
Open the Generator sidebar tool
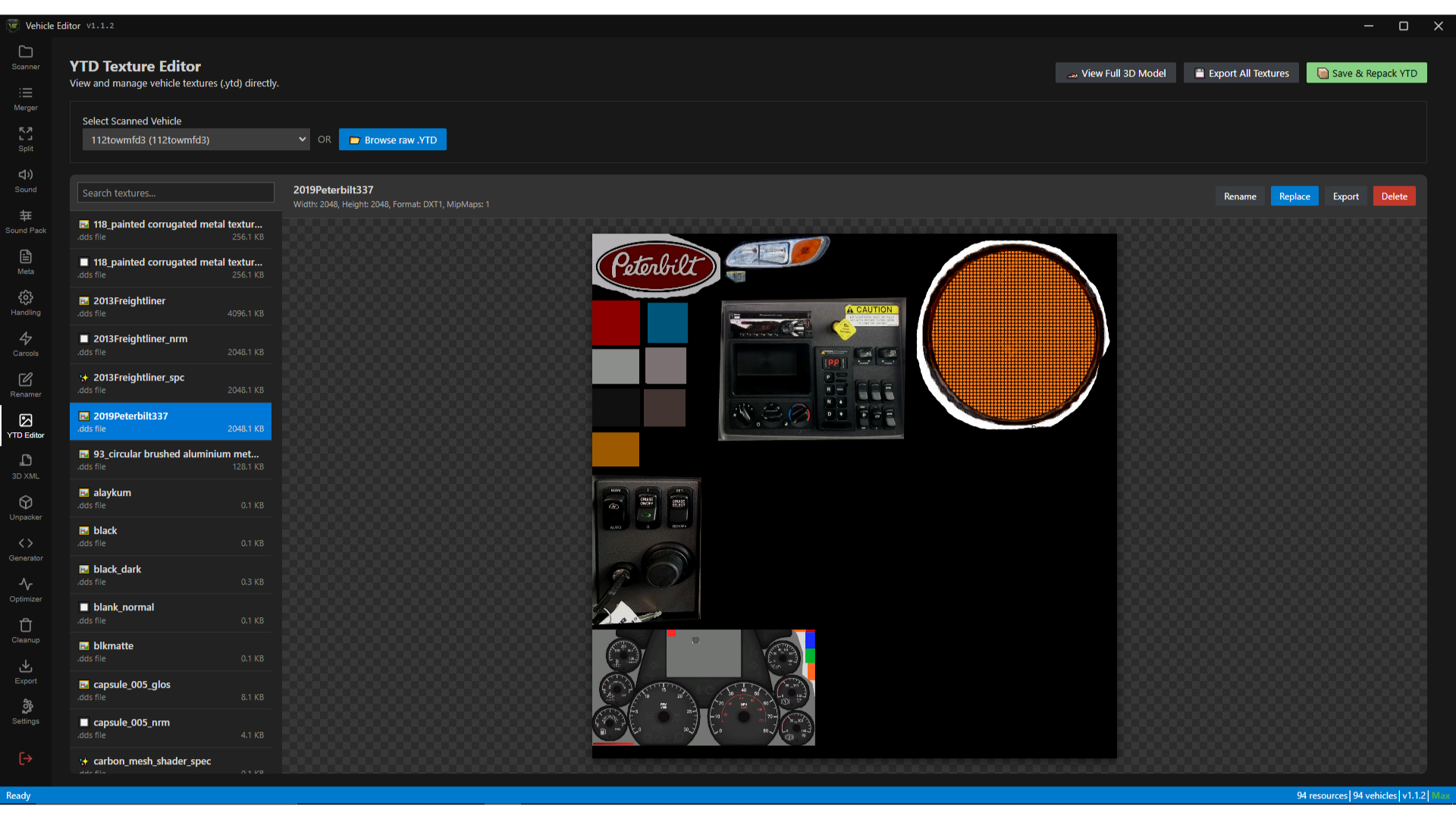click(26, 549)
